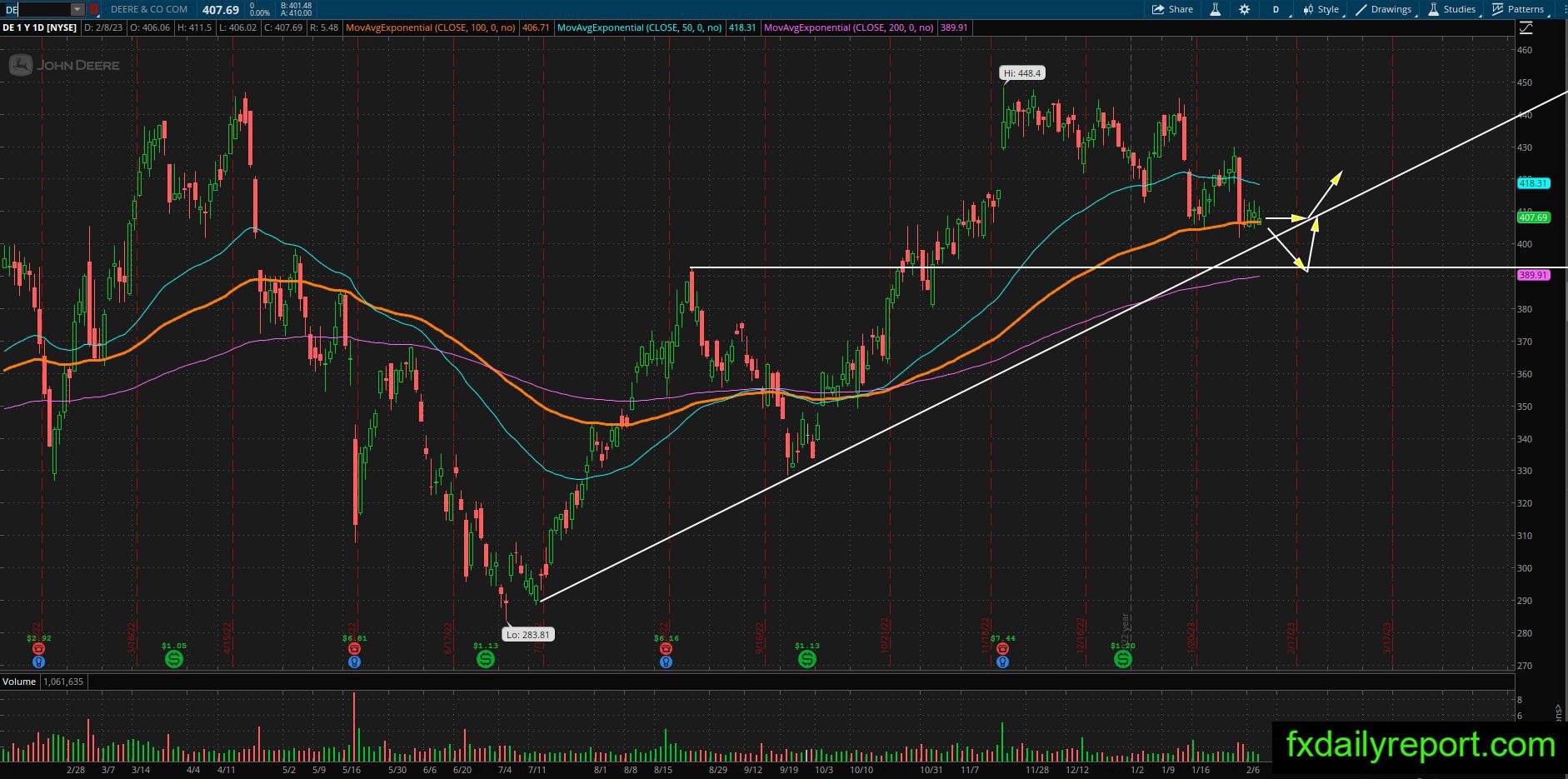
Task: Focus the DE symbol entry field
Action: coord(37,9)
